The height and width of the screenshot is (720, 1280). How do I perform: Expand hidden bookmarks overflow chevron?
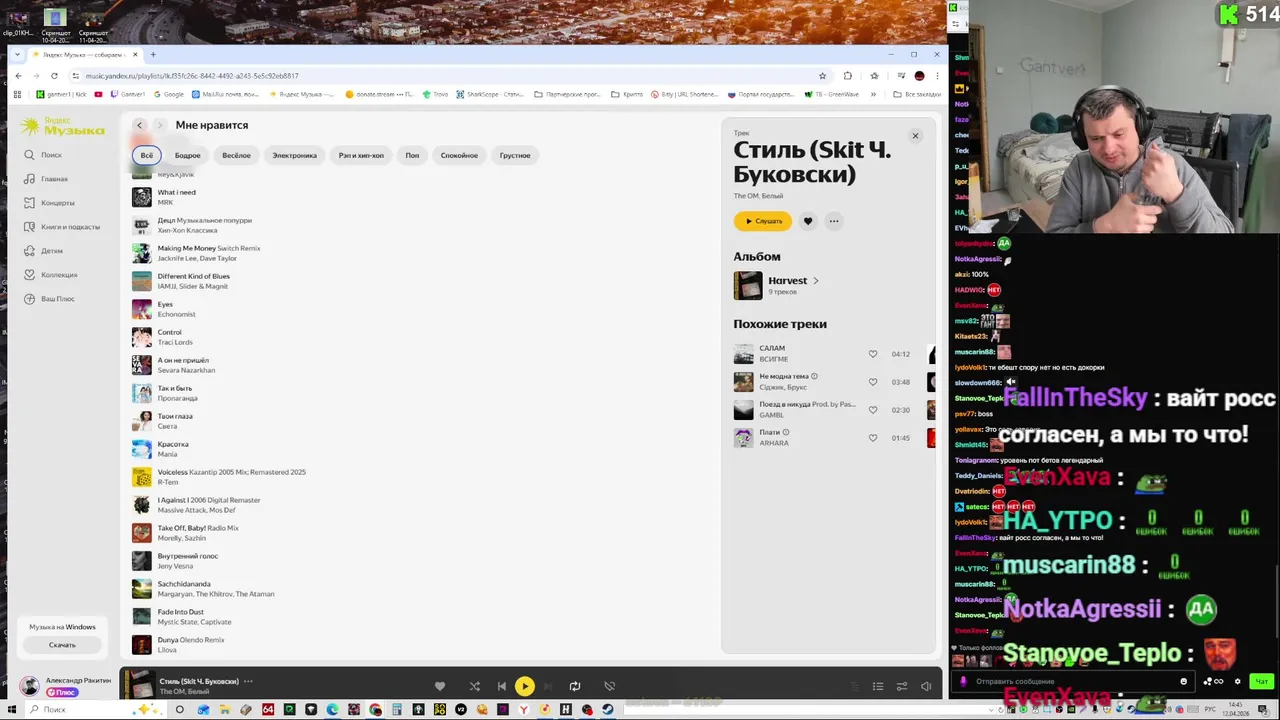[873, 95]
